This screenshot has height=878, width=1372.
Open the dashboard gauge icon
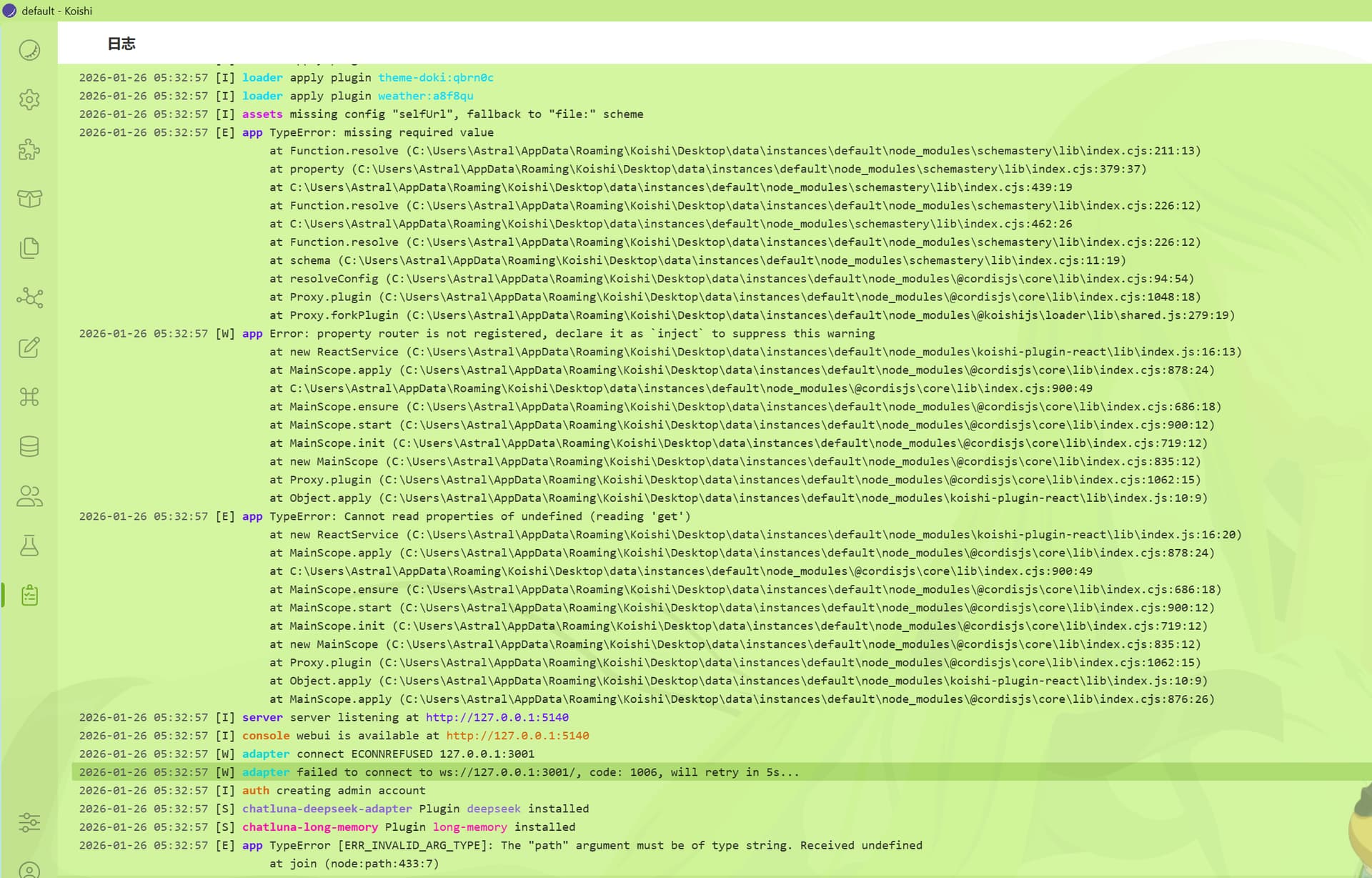(x=29, y=50)
